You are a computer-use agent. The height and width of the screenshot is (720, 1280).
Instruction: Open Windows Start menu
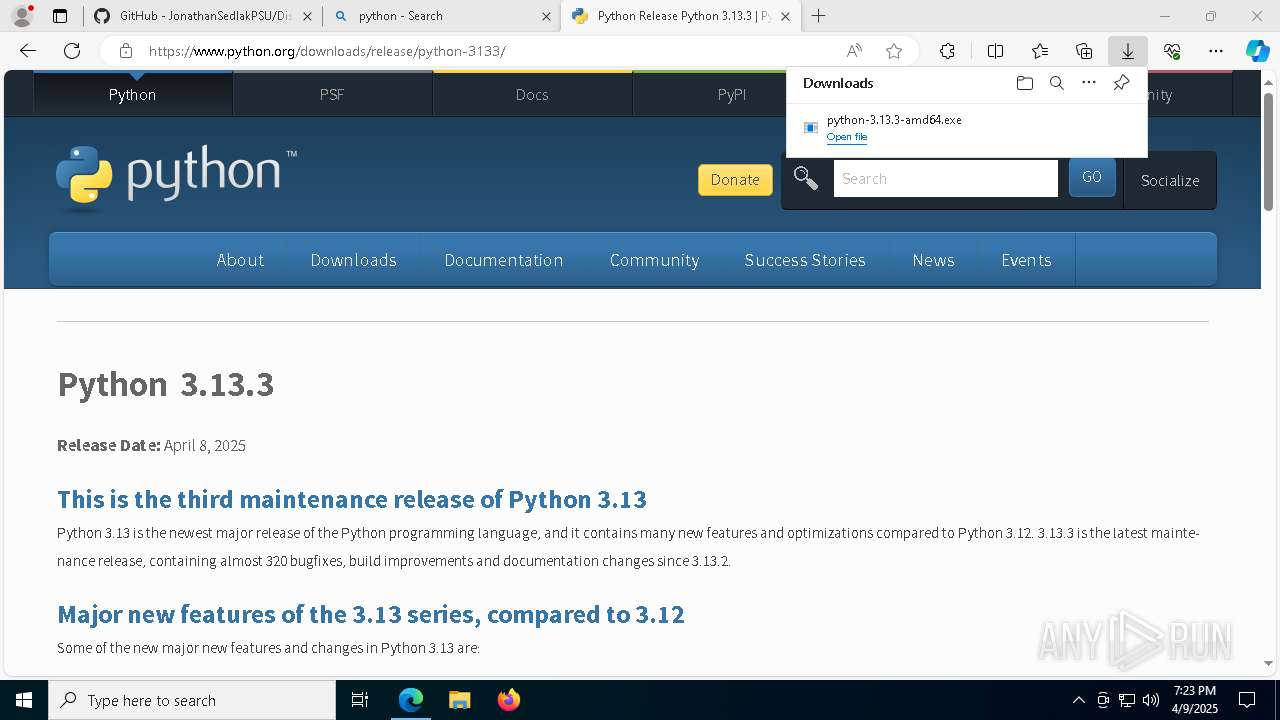[x=24, y=700]
